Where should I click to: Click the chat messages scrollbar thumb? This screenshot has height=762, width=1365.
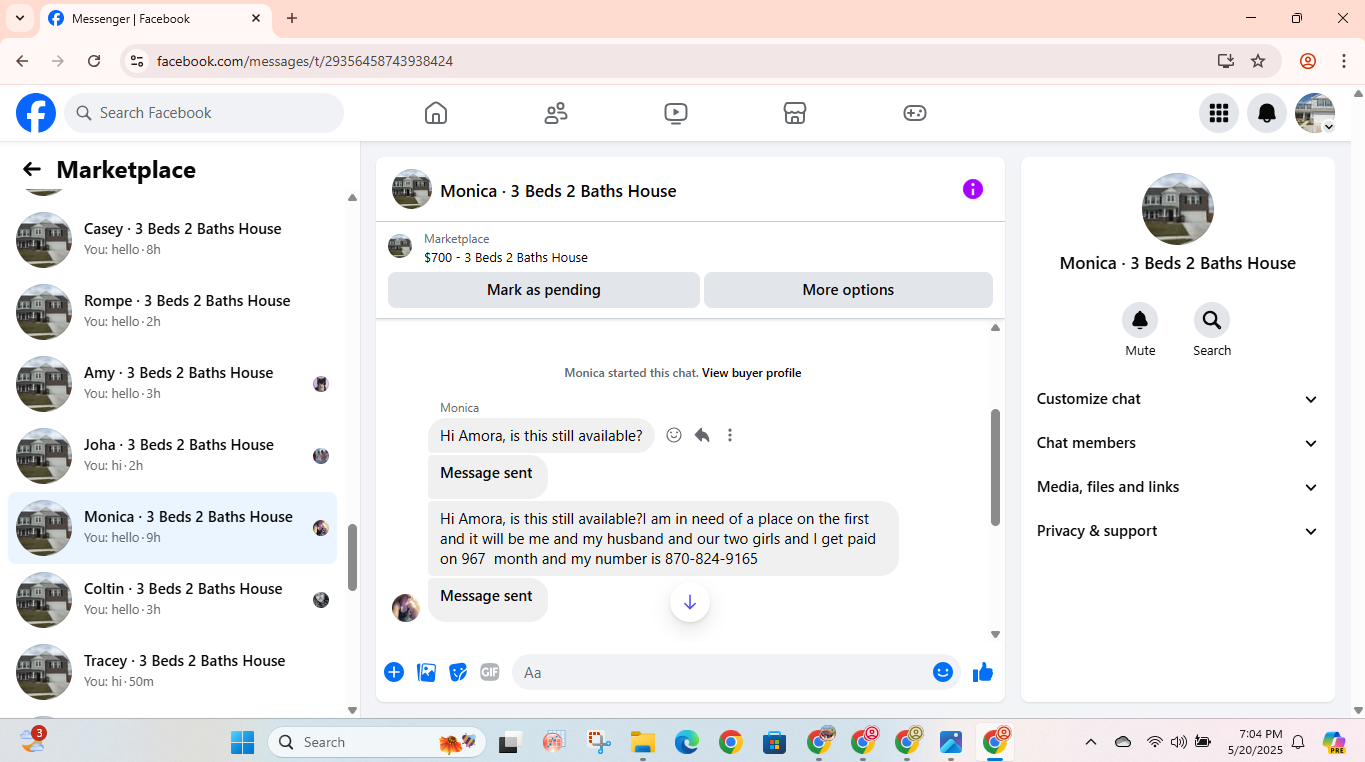(x=995, y=467)
